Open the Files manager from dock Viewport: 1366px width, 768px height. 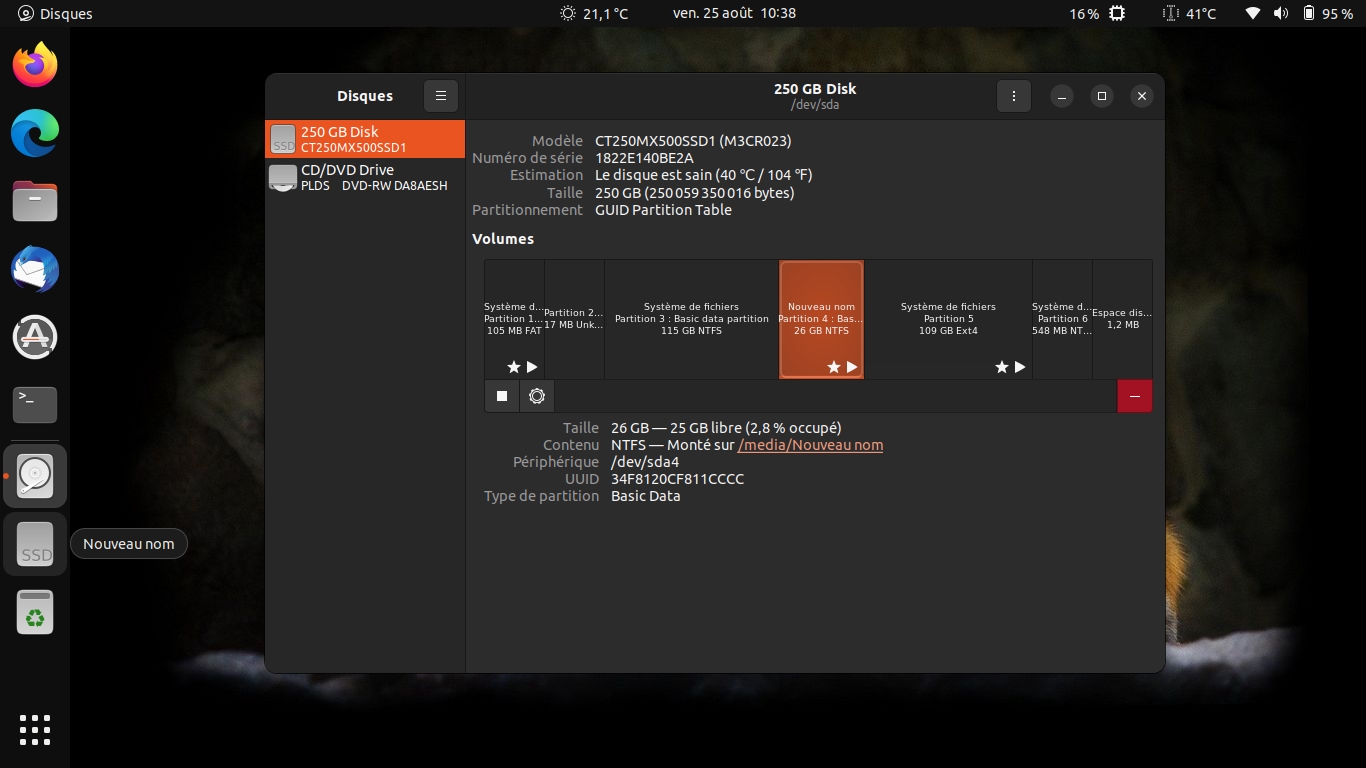[35, 201]
